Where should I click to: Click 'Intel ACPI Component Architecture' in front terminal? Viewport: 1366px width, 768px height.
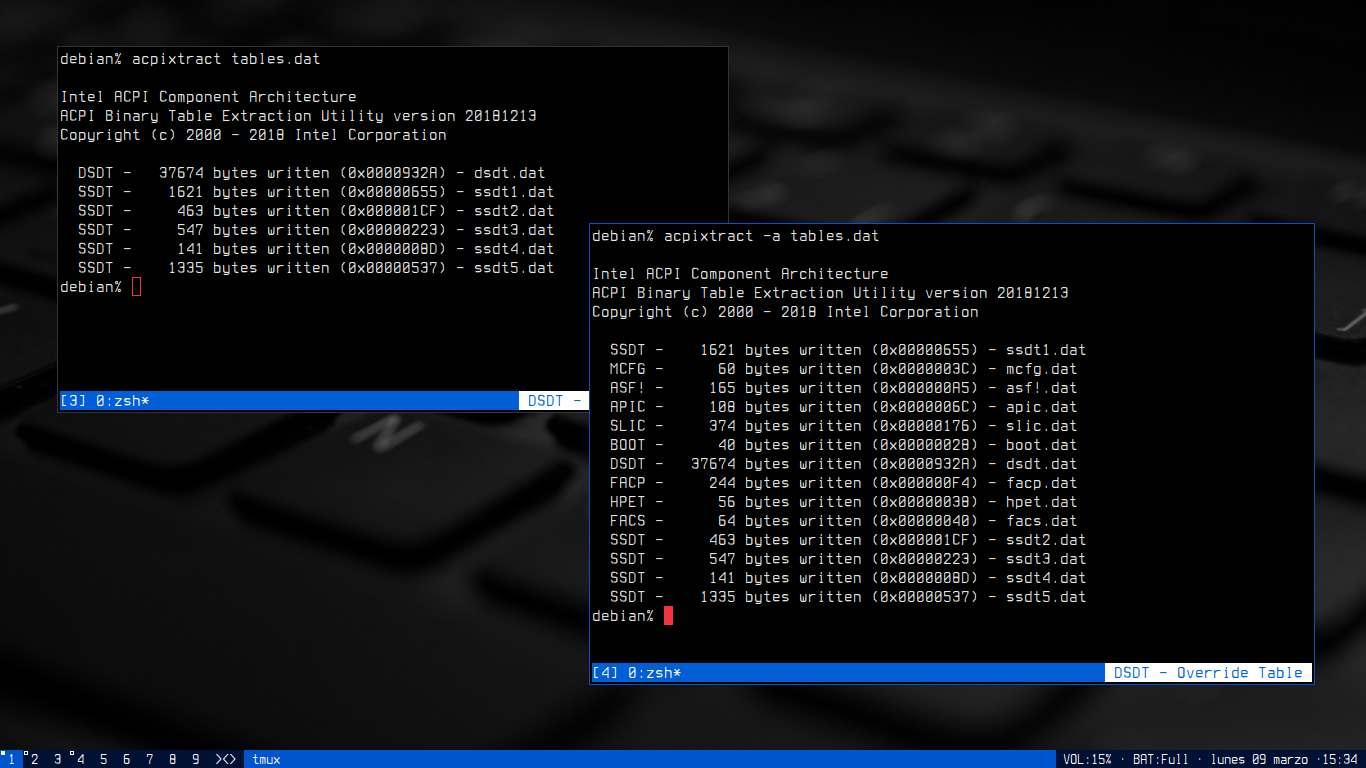click(x=740, y=274)
